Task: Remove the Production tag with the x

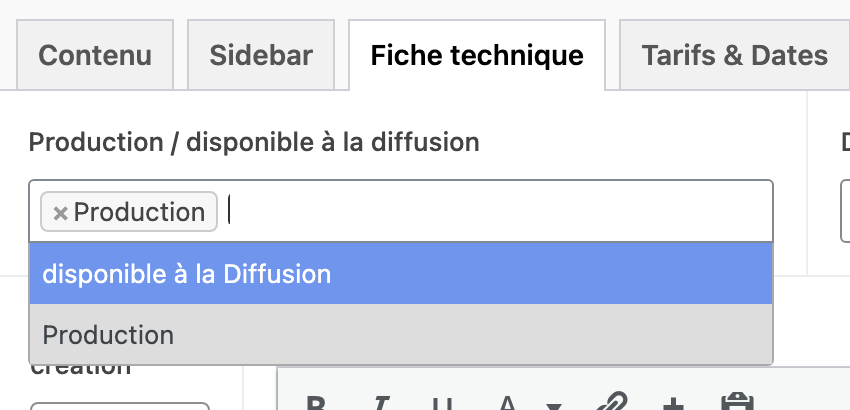Action: (x=60, y=212)
